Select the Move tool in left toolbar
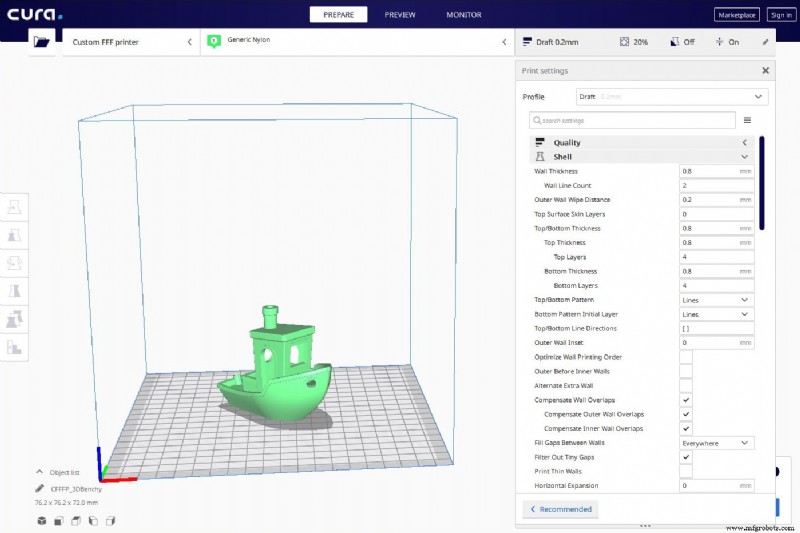The height and width of the screenshot is (533, 800). click(14, 207)
